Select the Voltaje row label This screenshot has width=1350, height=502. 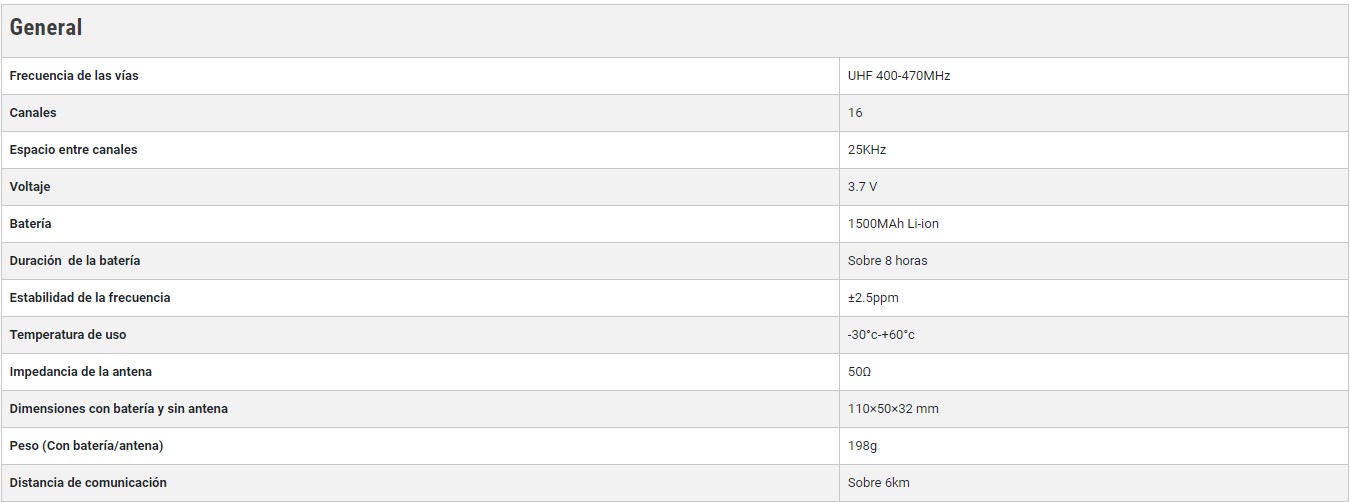(x=30, y=187)
